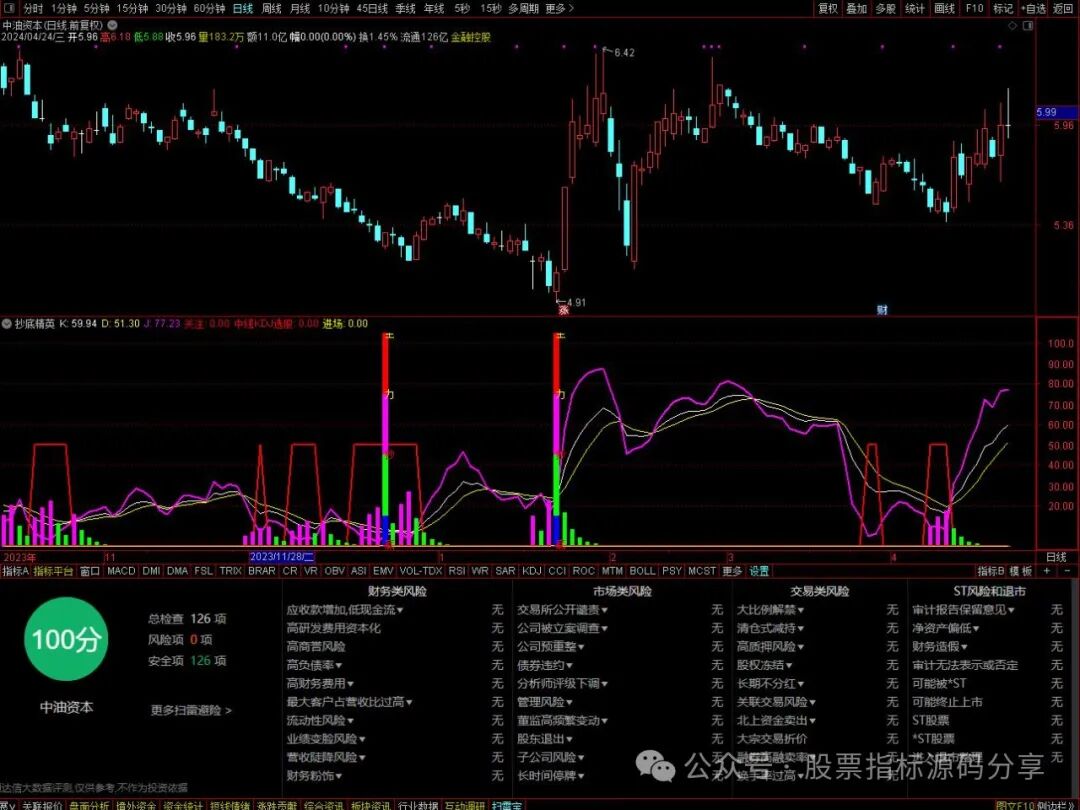The image size is (1080, 810).
Task: Click the 日线 label at axis corner
Action: [x=1057, y=557]
